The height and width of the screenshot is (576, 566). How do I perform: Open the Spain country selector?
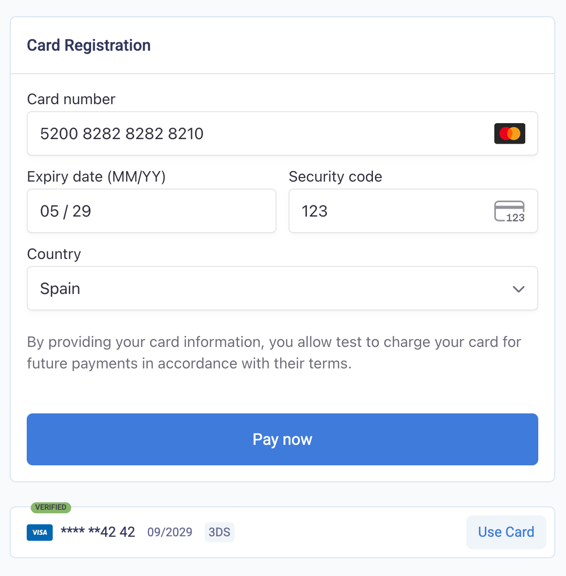point(282,288)
